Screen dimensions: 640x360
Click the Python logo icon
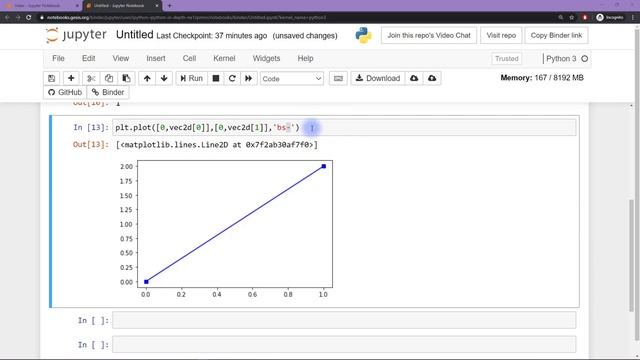[x=363, y=36]
